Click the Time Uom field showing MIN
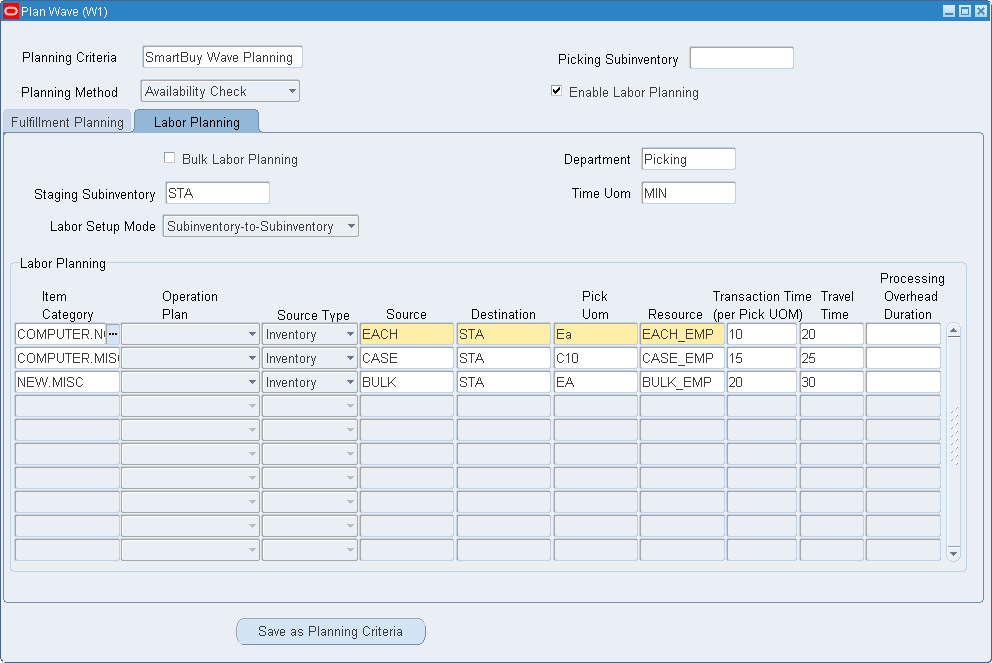This screenshot has height=663, width=992. tap(688, 193)
